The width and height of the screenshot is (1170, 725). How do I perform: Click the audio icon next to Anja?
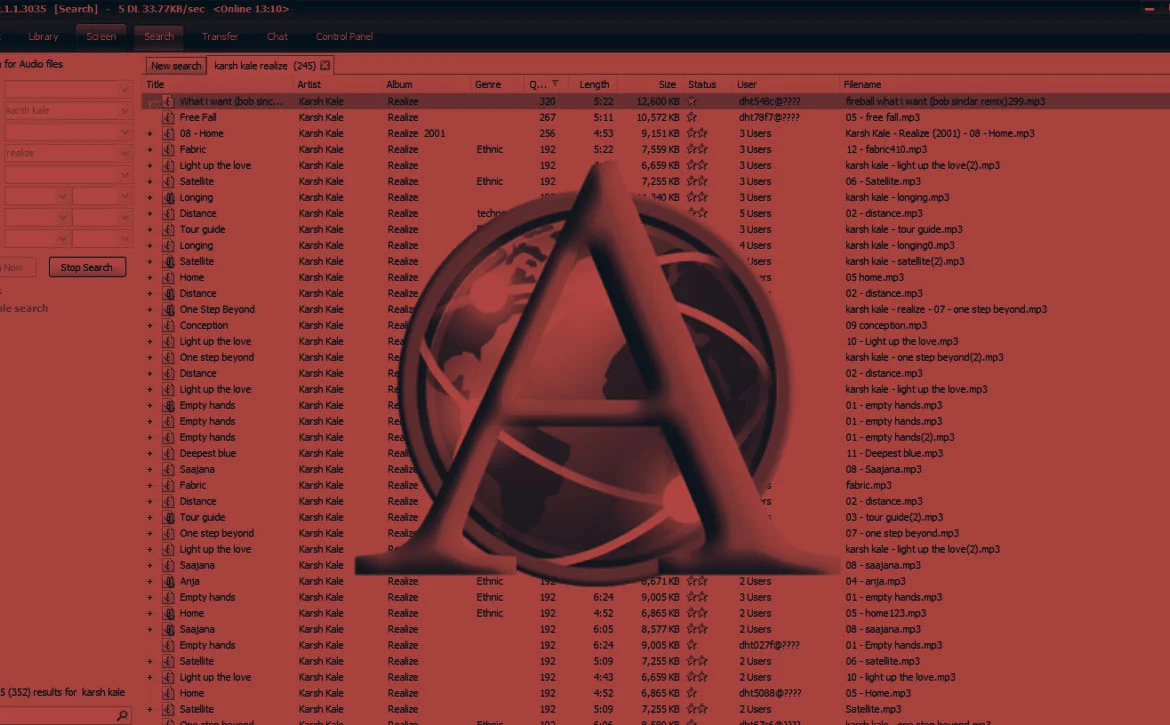tap(169, 581)
